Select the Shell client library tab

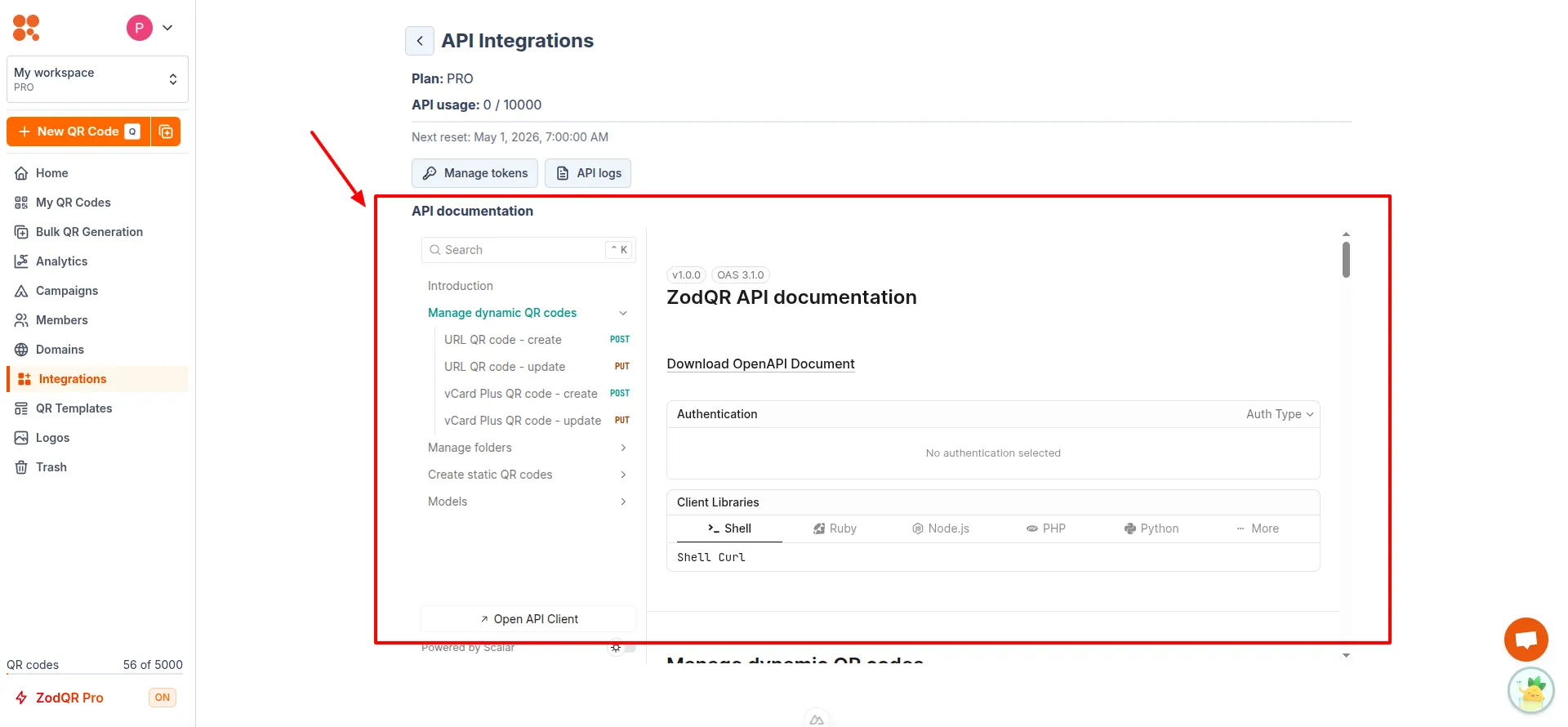pos(729,529)
